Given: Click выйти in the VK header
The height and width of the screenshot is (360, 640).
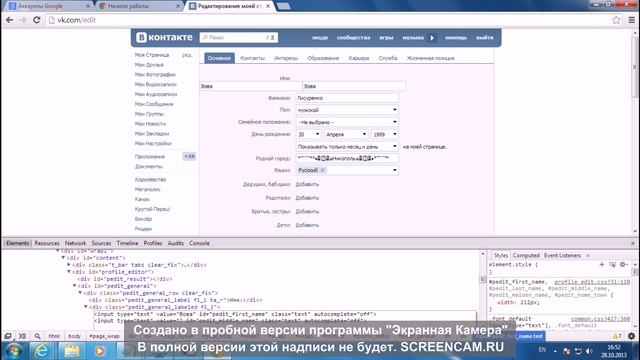Looking at the screenshot, I should [484, 38].
